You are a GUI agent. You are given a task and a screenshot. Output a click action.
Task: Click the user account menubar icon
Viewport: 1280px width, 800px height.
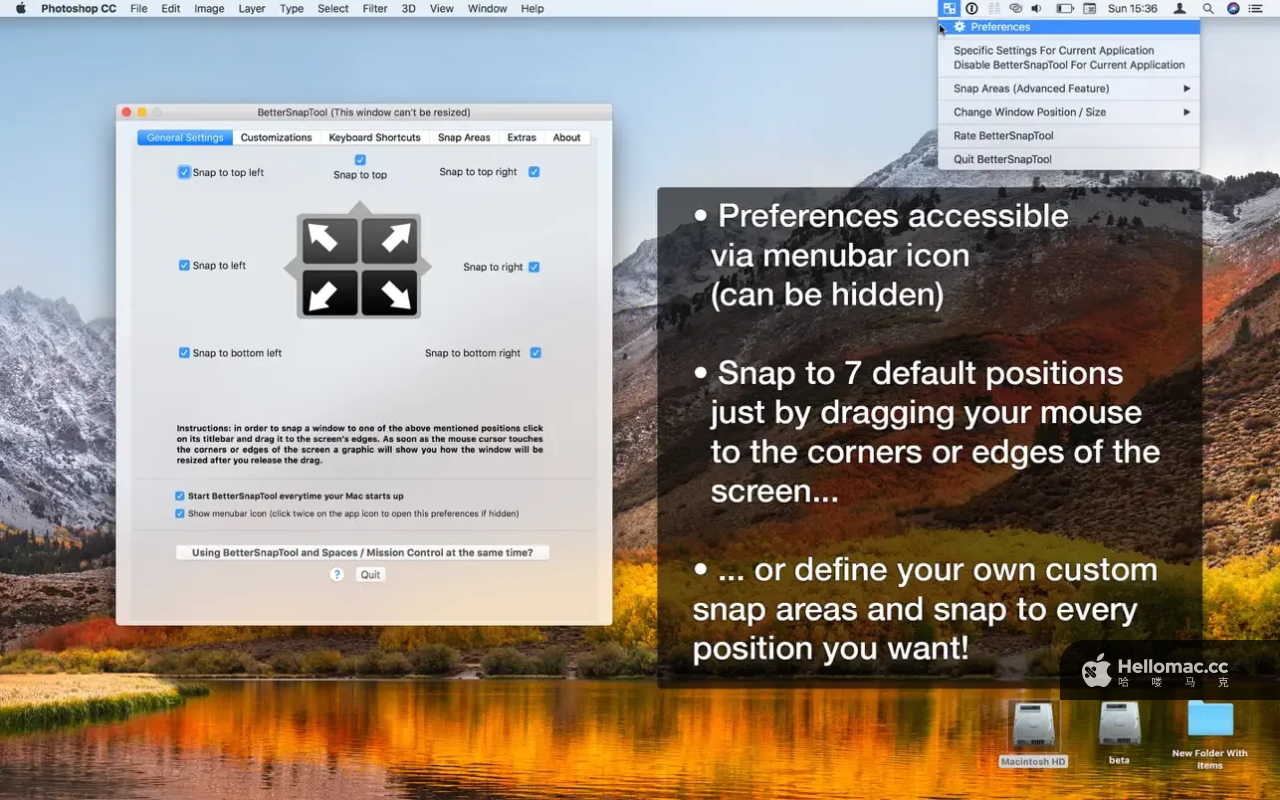1180,8
